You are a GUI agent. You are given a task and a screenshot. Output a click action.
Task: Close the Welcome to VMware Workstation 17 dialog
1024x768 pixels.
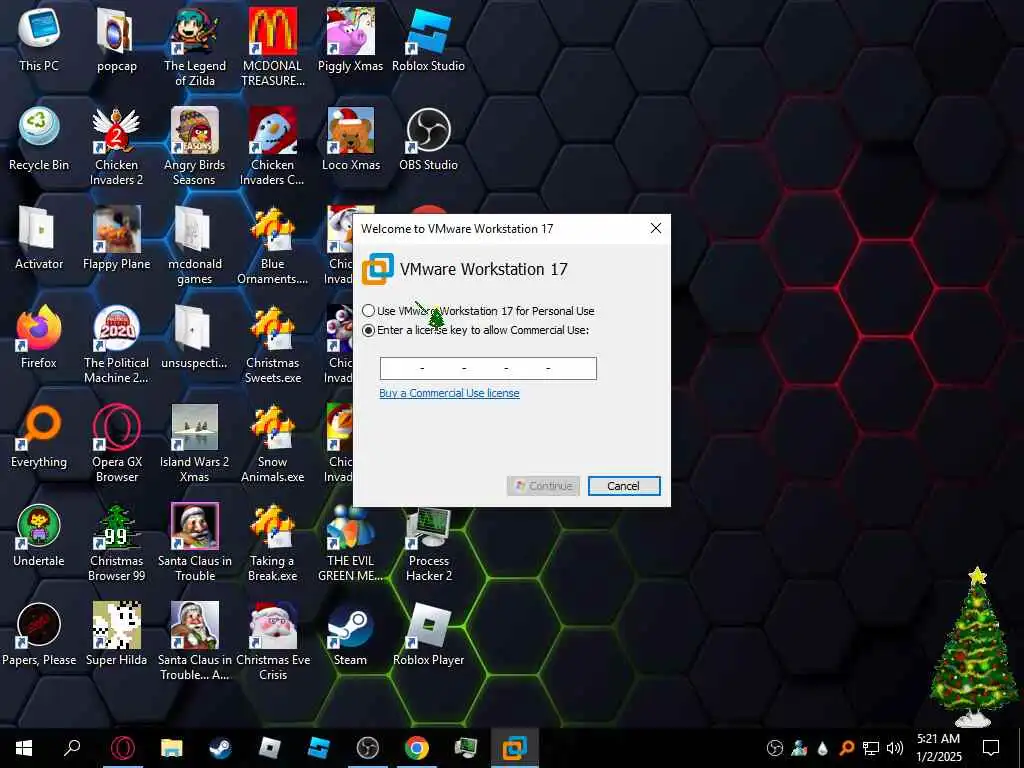click(x=656, y=228)
